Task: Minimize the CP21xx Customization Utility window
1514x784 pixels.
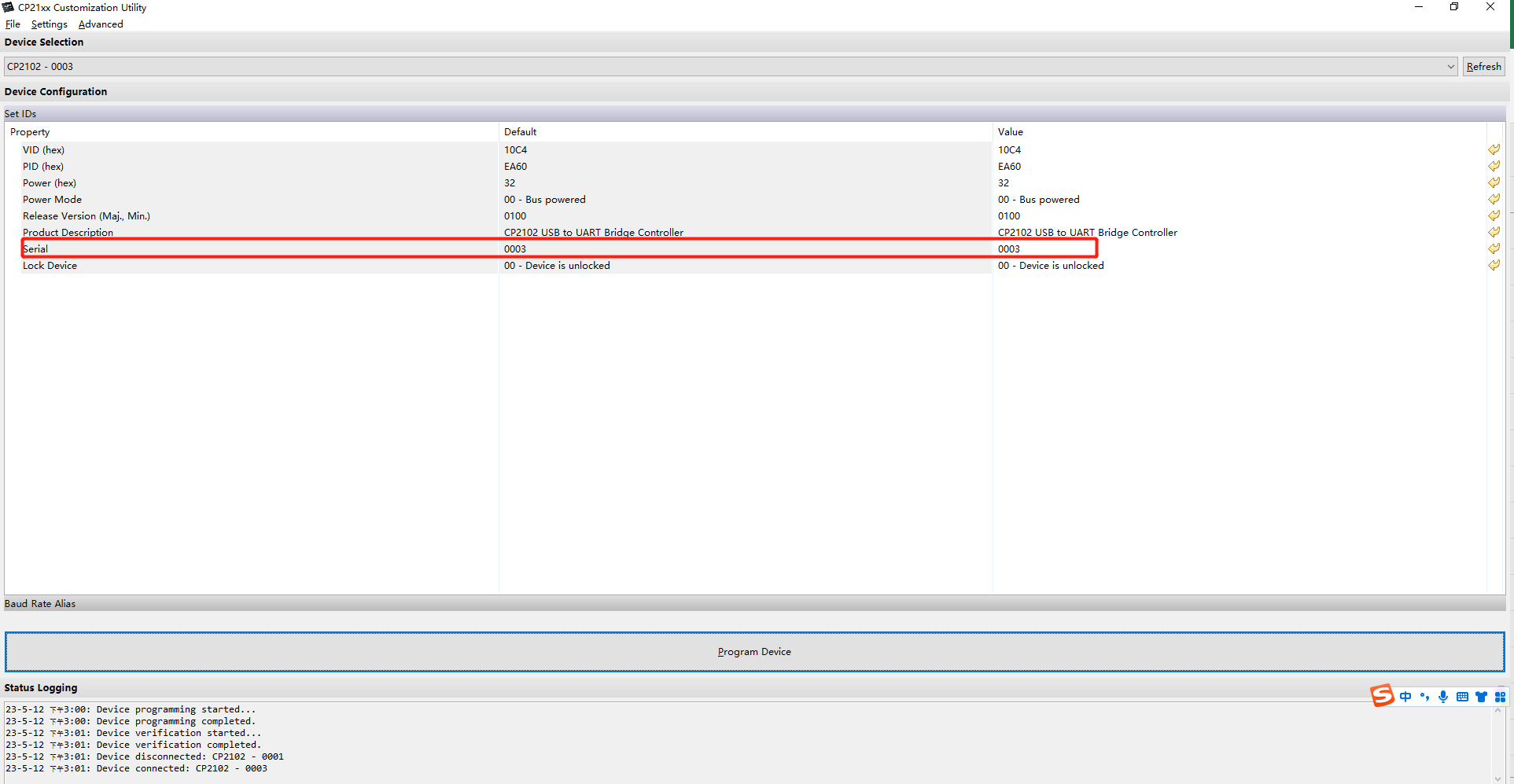Action: tap(1419, 7)
